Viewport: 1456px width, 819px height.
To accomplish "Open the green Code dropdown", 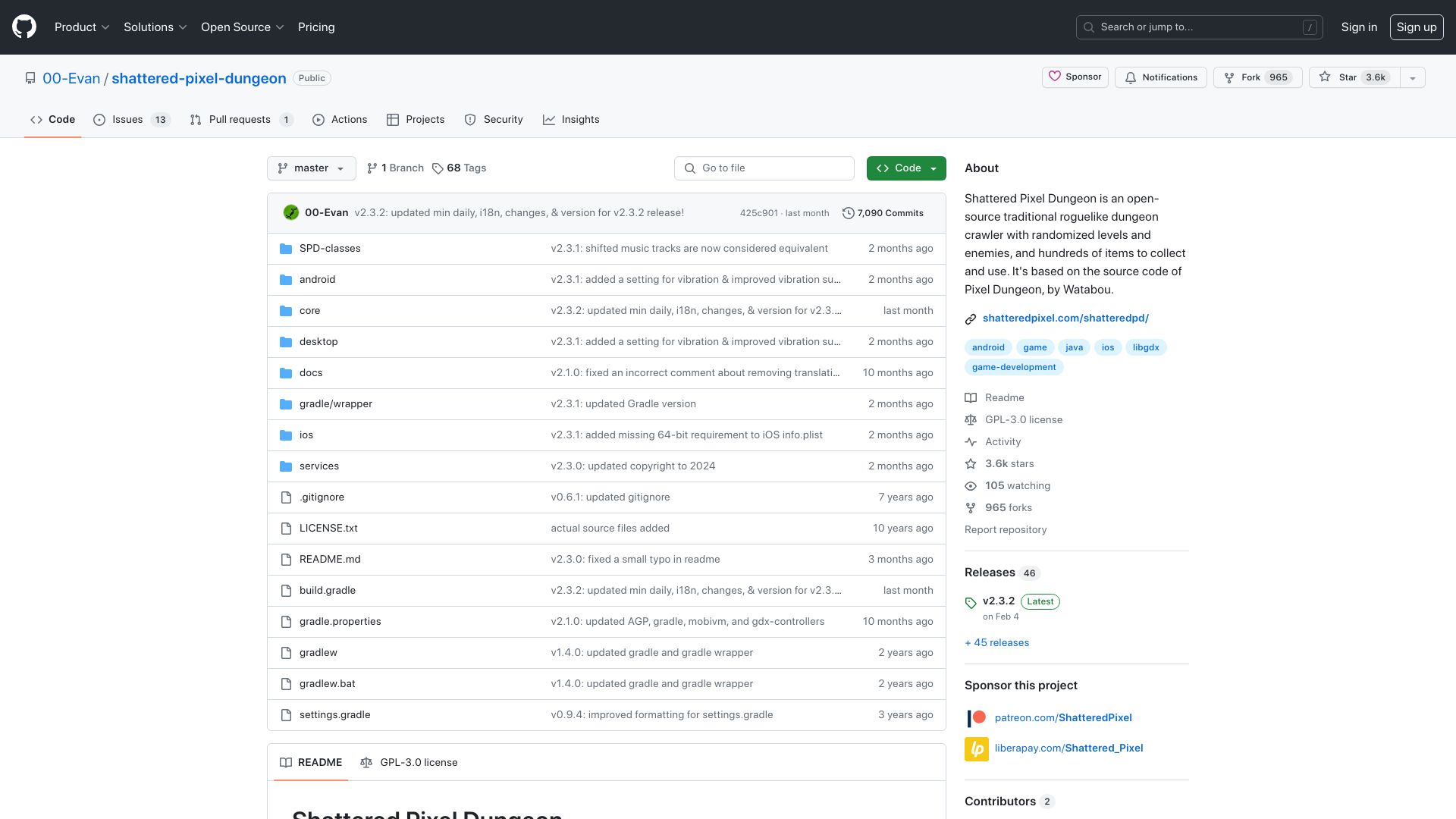I will tap(906, 168).
